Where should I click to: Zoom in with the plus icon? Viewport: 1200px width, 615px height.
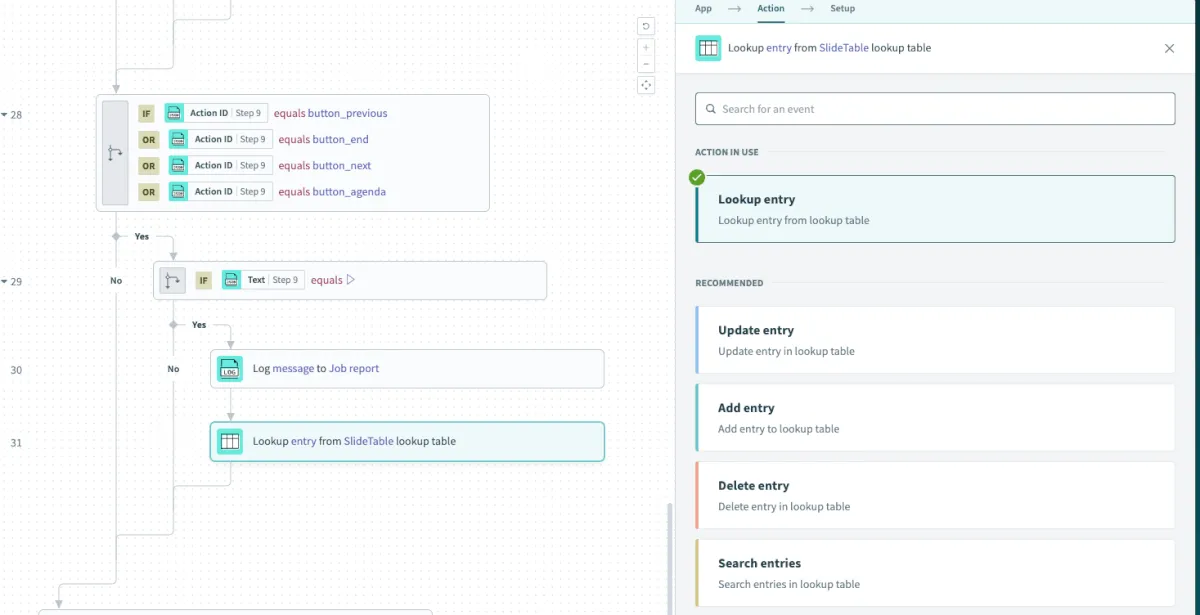(x=646, y=48)
